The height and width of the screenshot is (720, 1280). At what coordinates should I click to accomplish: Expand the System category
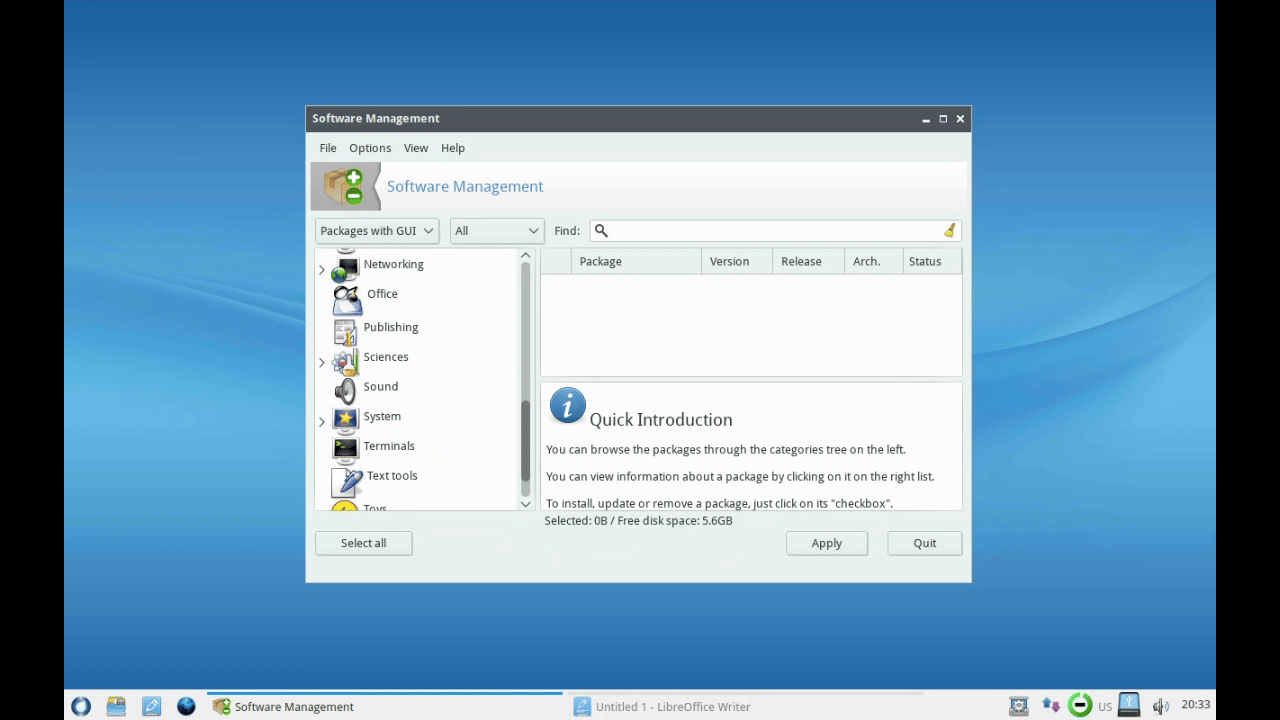coord(322,422)
